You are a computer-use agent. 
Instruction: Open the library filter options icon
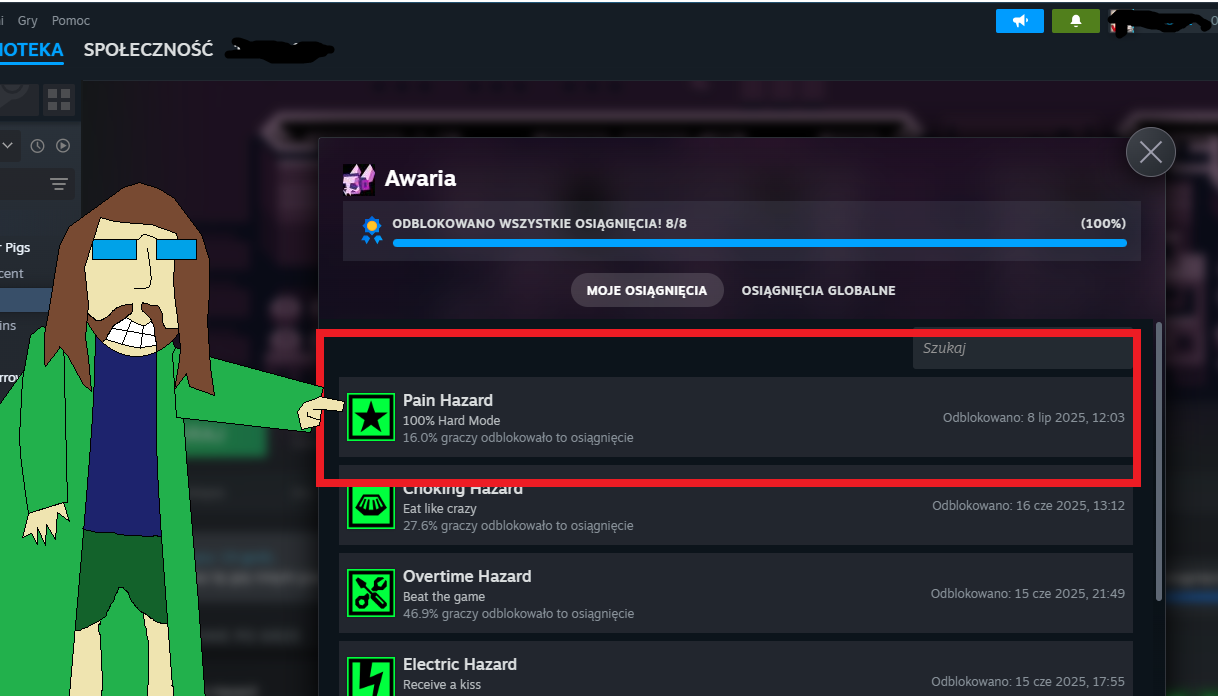pos(59,184)
